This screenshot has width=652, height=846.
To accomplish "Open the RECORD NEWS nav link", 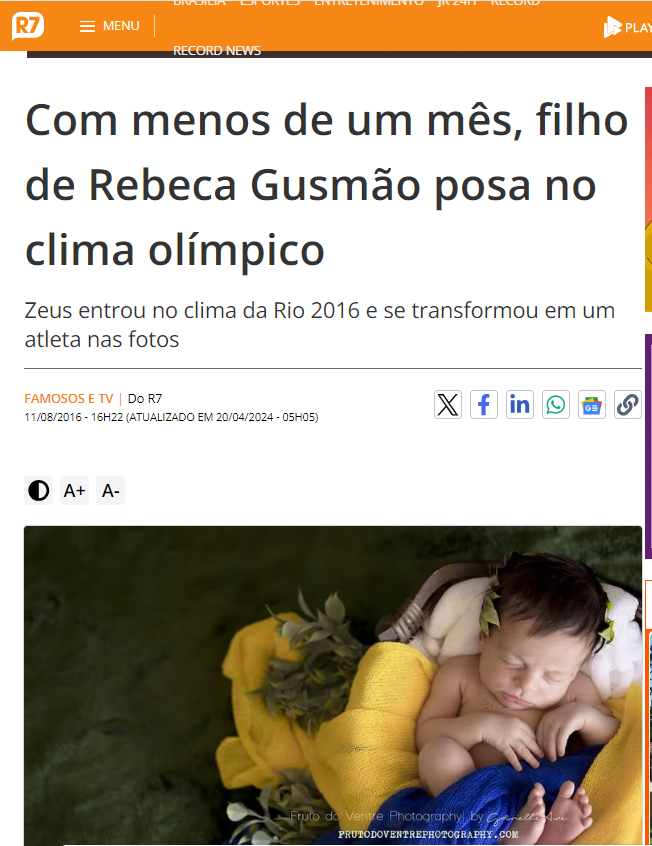I will click(x=217, y=50).
